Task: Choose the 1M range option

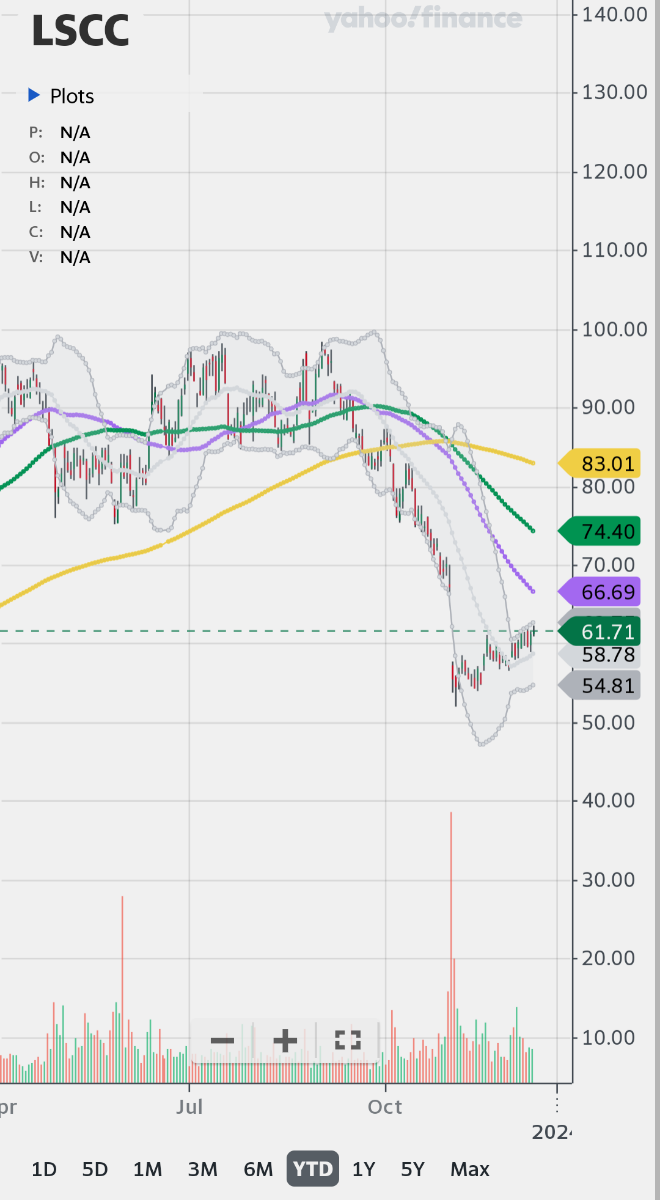Action: click(147, 1169)
